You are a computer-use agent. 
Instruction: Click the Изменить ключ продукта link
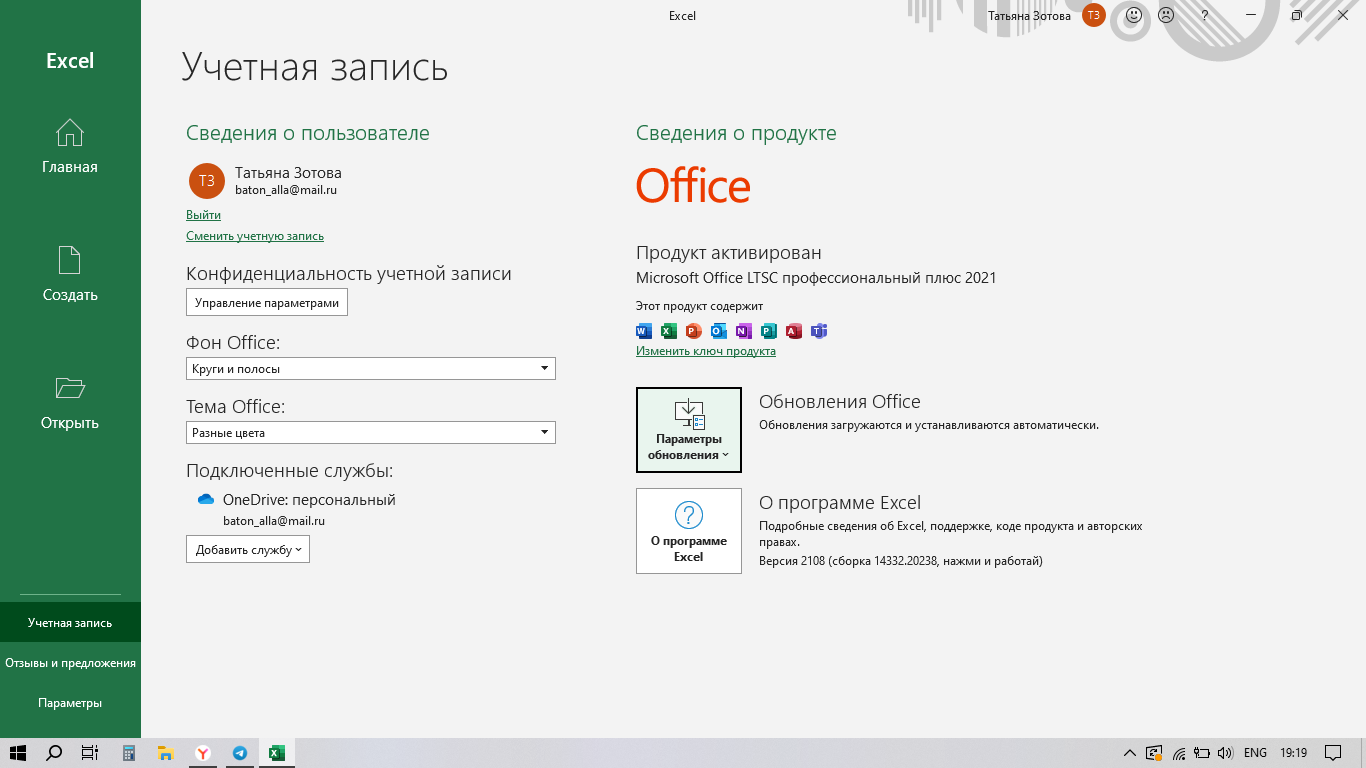pyautogui.click(x=706, y=351)
